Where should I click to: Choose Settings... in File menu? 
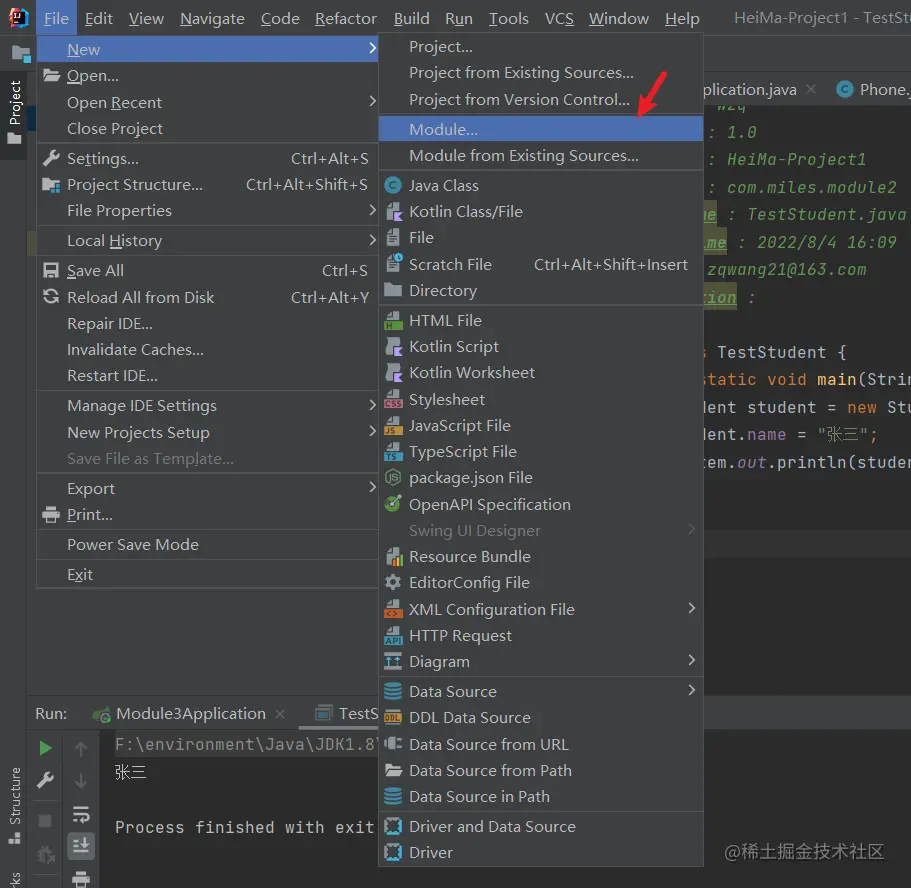207,159
